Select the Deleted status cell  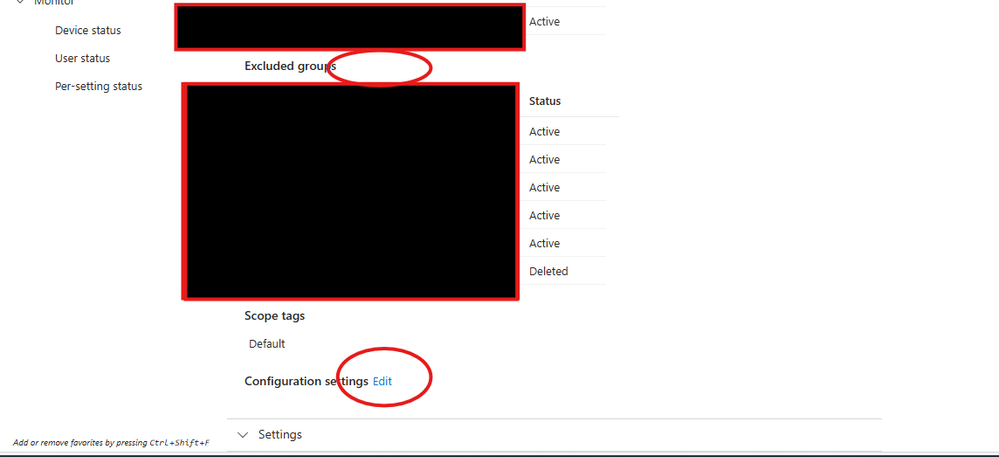pyautogui.click(x=548, y=271)
